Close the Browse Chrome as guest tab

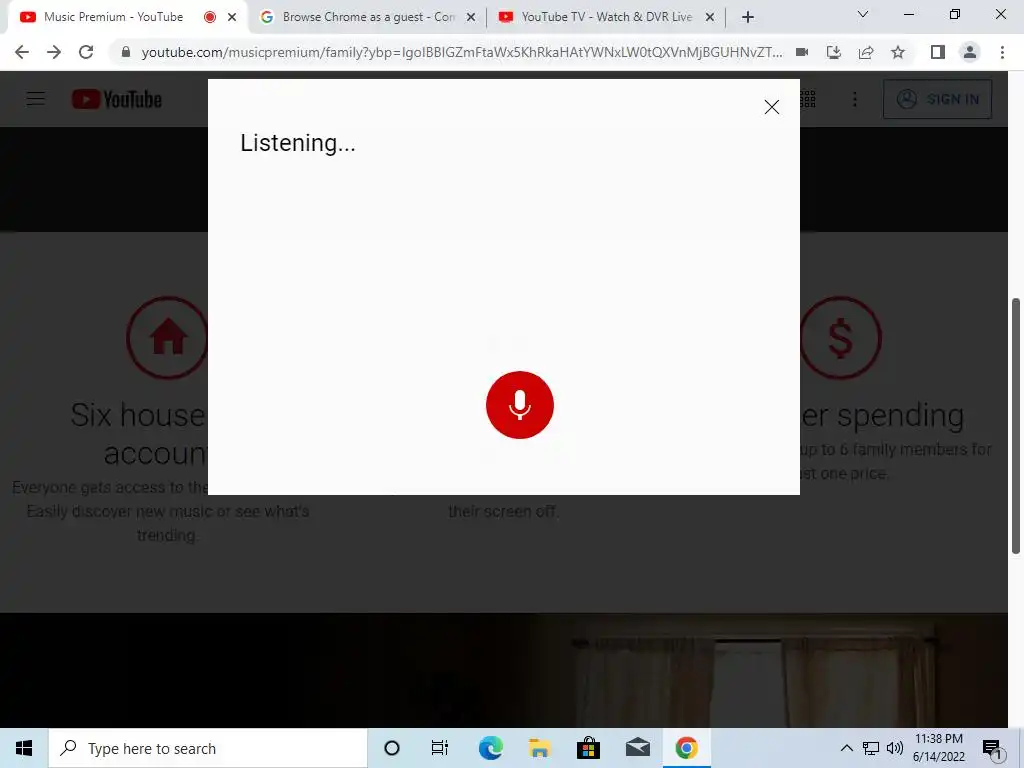(471, 17)
